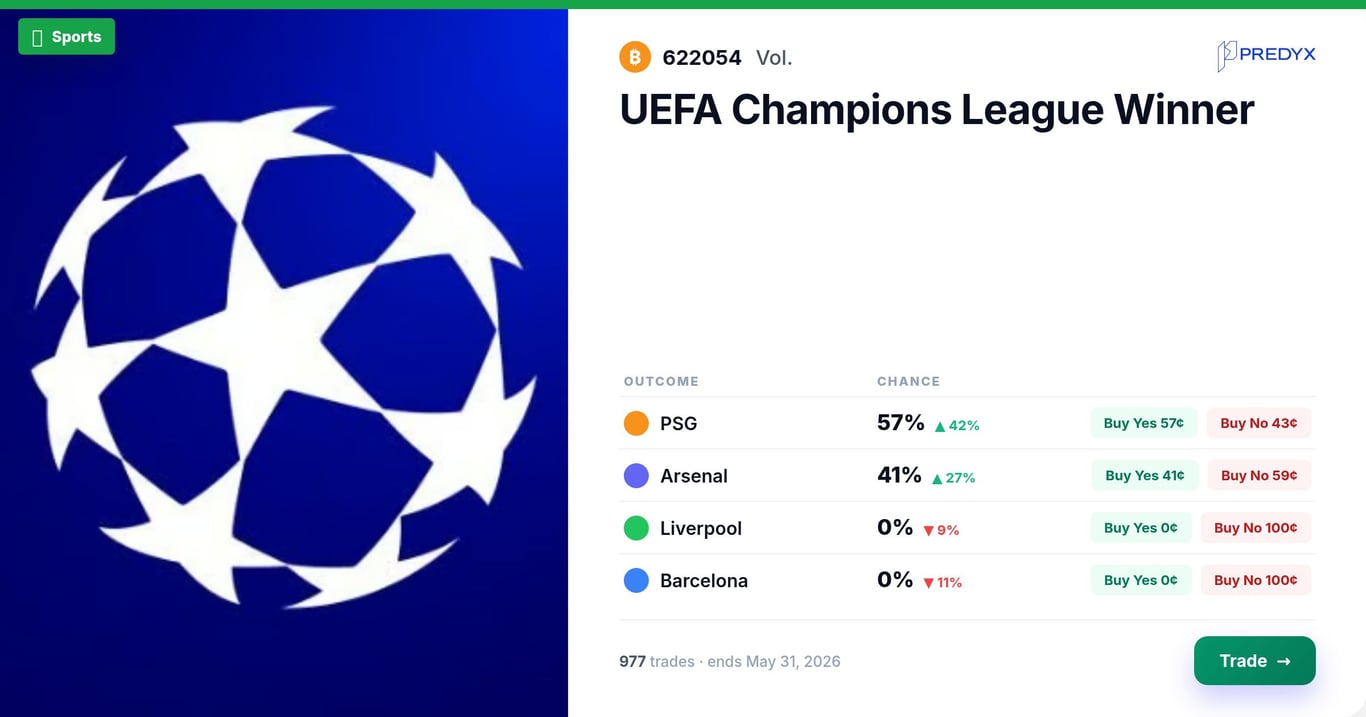Open the Predyx logo link
The width and height of the screenshot is (1366, 717).
[x=1266, y=55]
